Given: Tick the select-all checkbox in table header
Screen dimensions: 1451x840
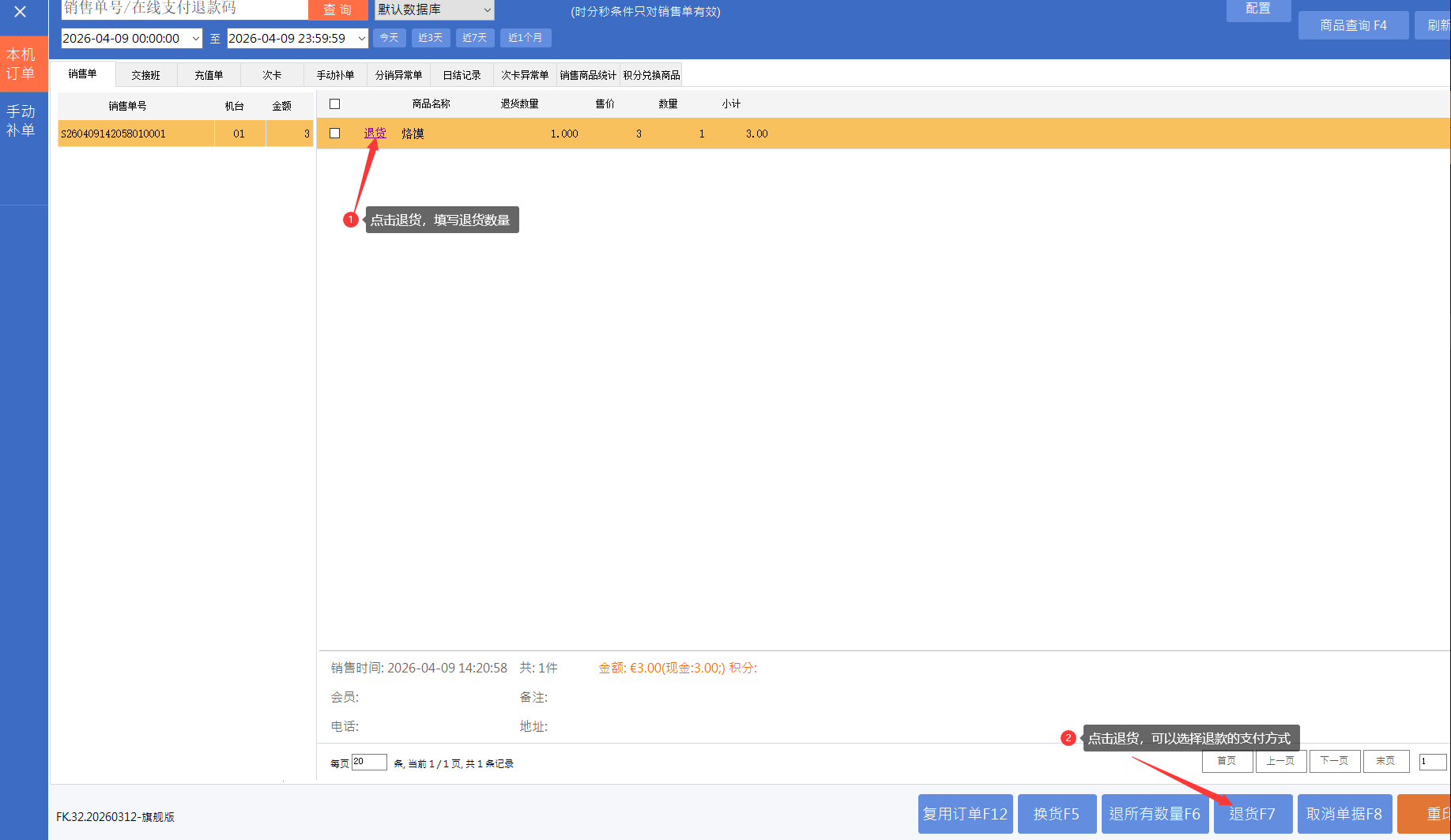Looking at the screenshot, I should coord(334,104).
